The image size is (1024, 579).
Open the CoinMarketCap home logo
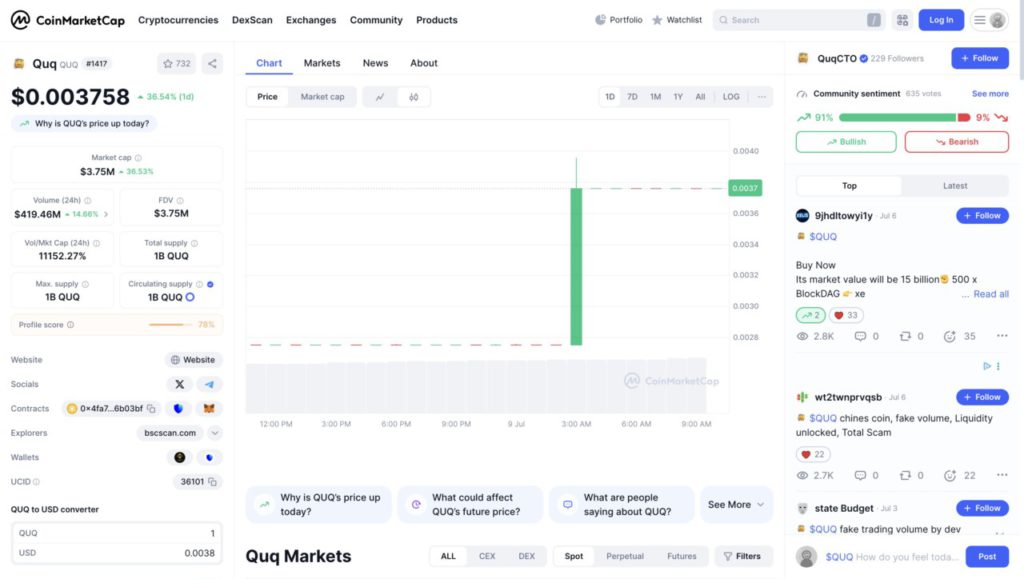click(67, 20)
